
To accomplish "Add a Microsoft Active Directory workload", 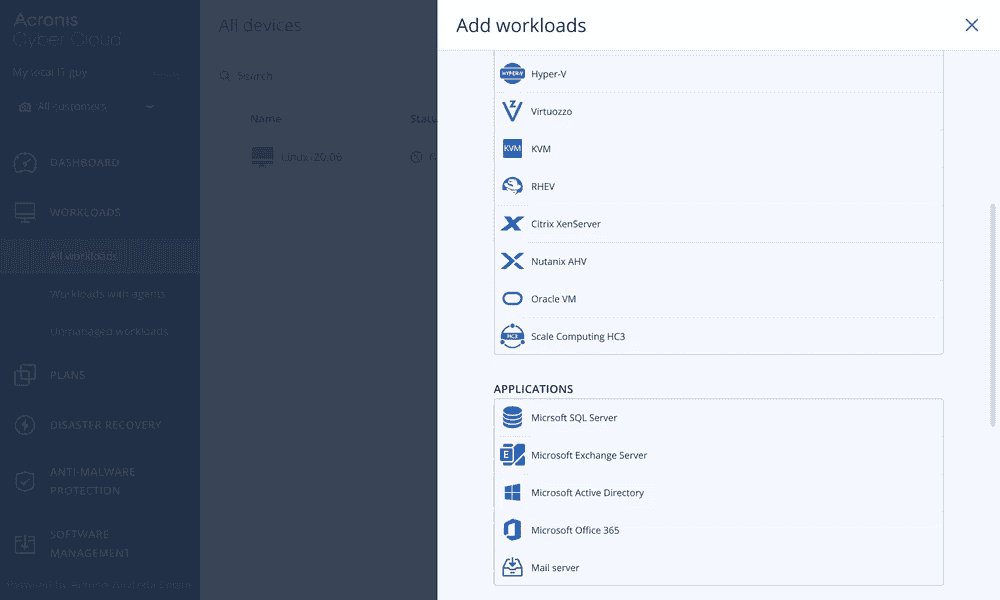I will [587, 493].
